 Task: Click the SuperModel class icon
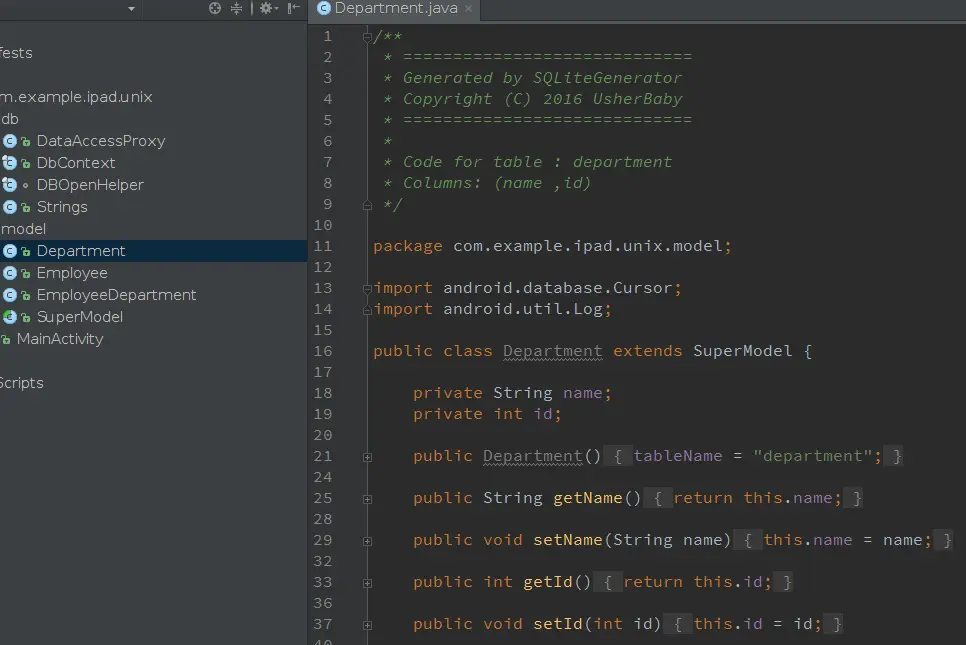tap(10, 317)
